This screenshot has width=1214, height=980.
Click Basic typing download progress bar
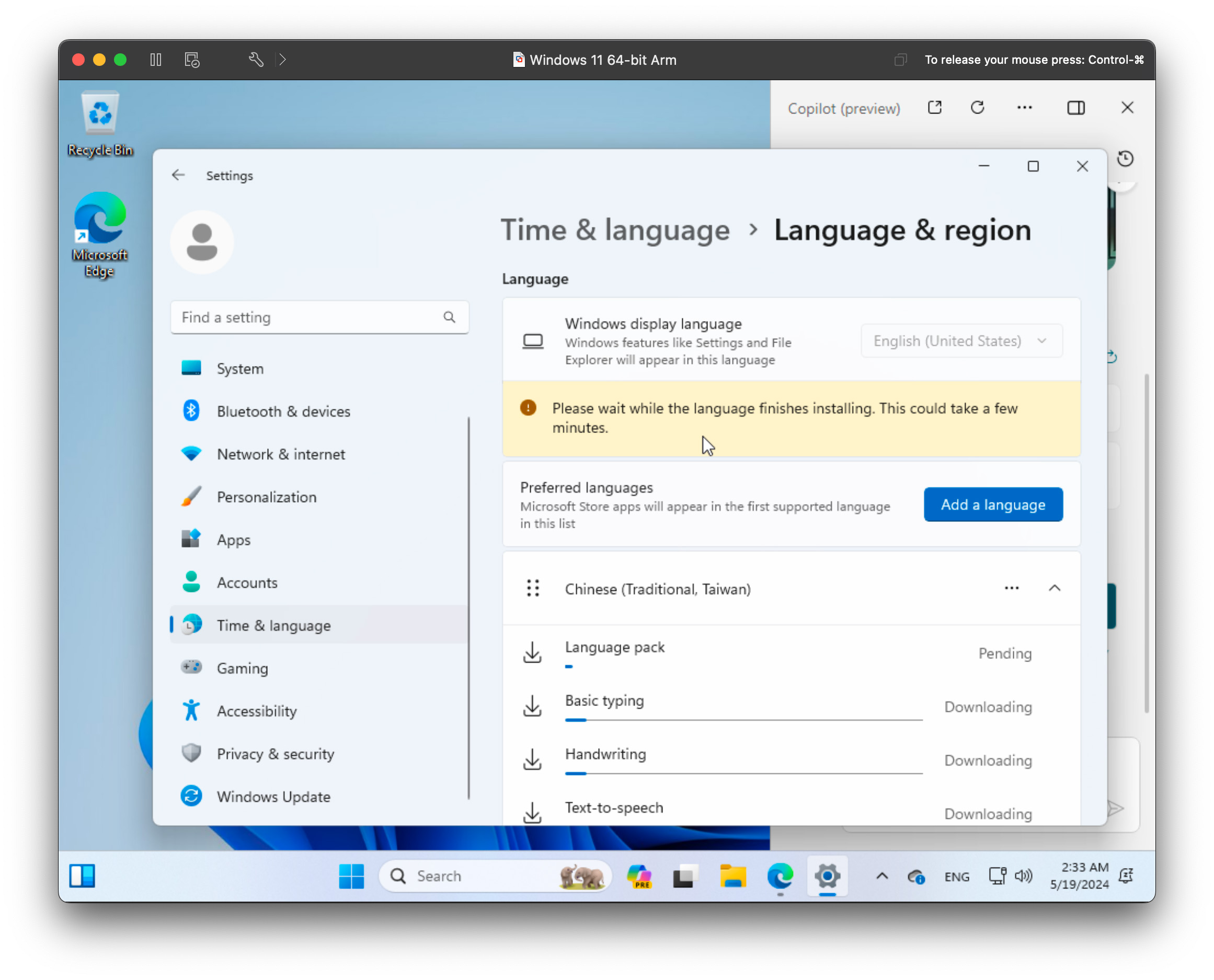coord(744,720)
